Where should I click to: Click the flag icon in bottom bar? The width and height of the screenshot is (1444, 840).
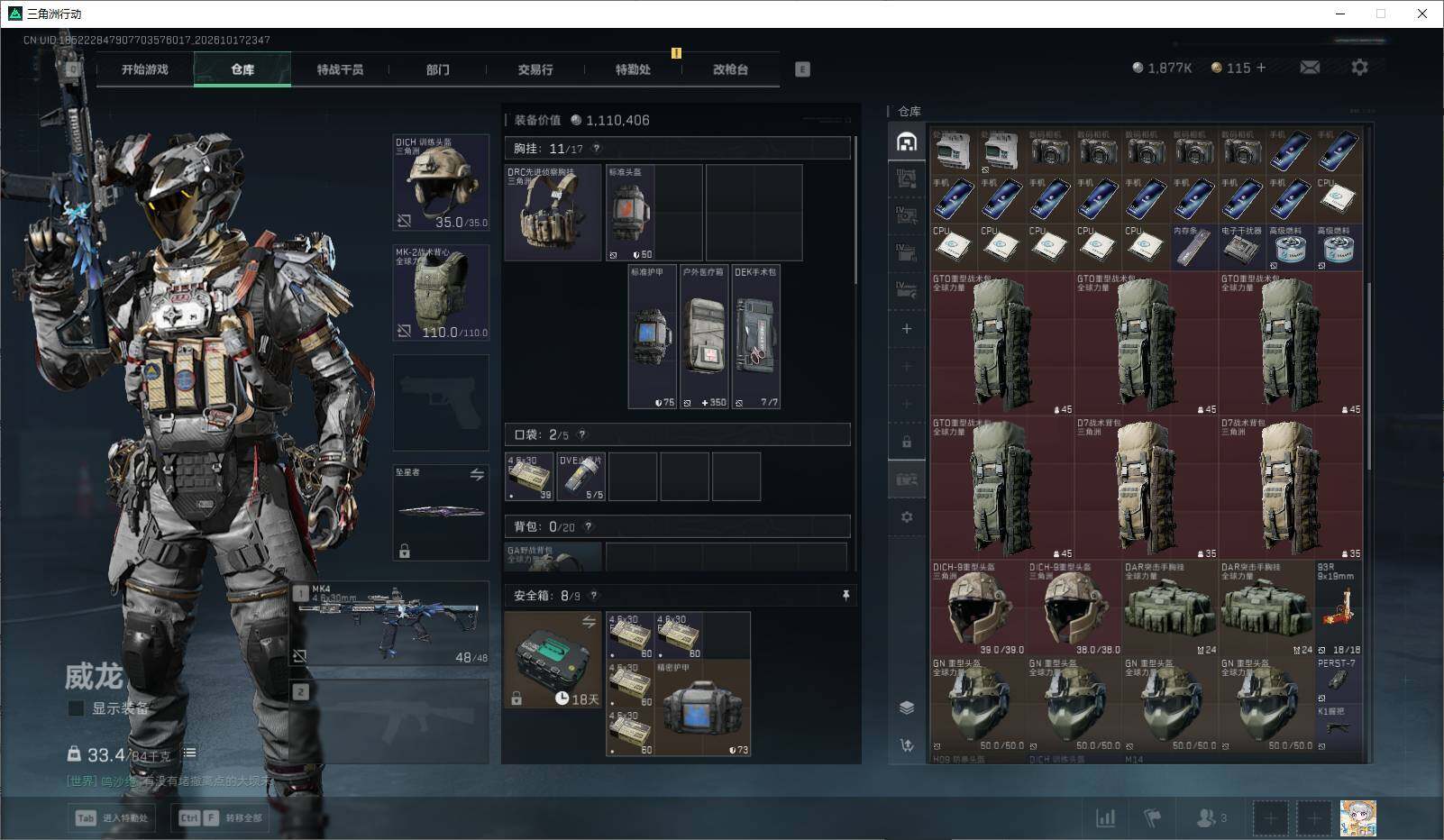[1152, 818]
